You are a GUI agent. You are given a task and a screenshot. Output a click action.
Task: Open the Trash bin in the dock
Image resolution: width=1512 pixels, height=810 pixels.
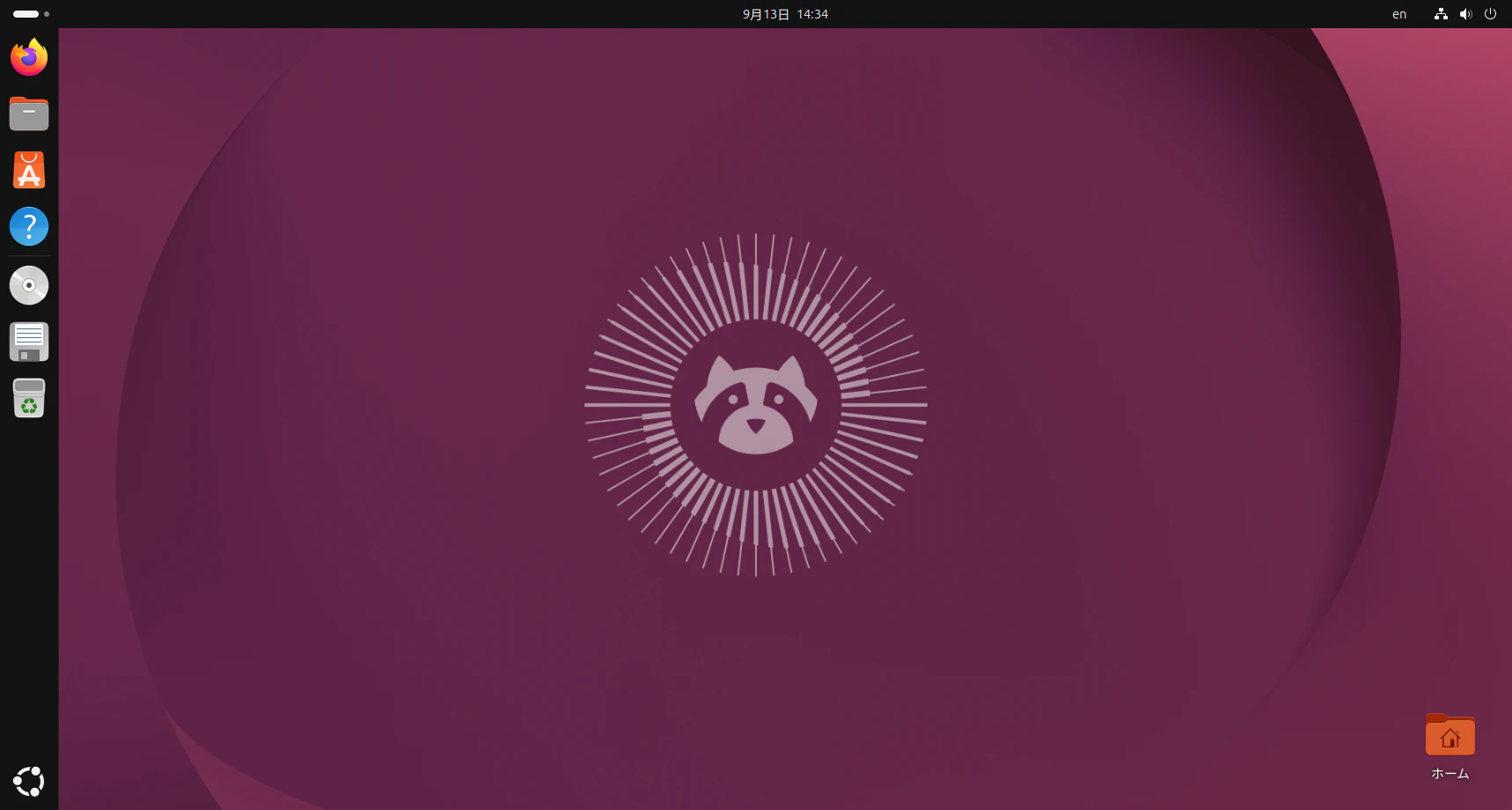coord(29,398)
